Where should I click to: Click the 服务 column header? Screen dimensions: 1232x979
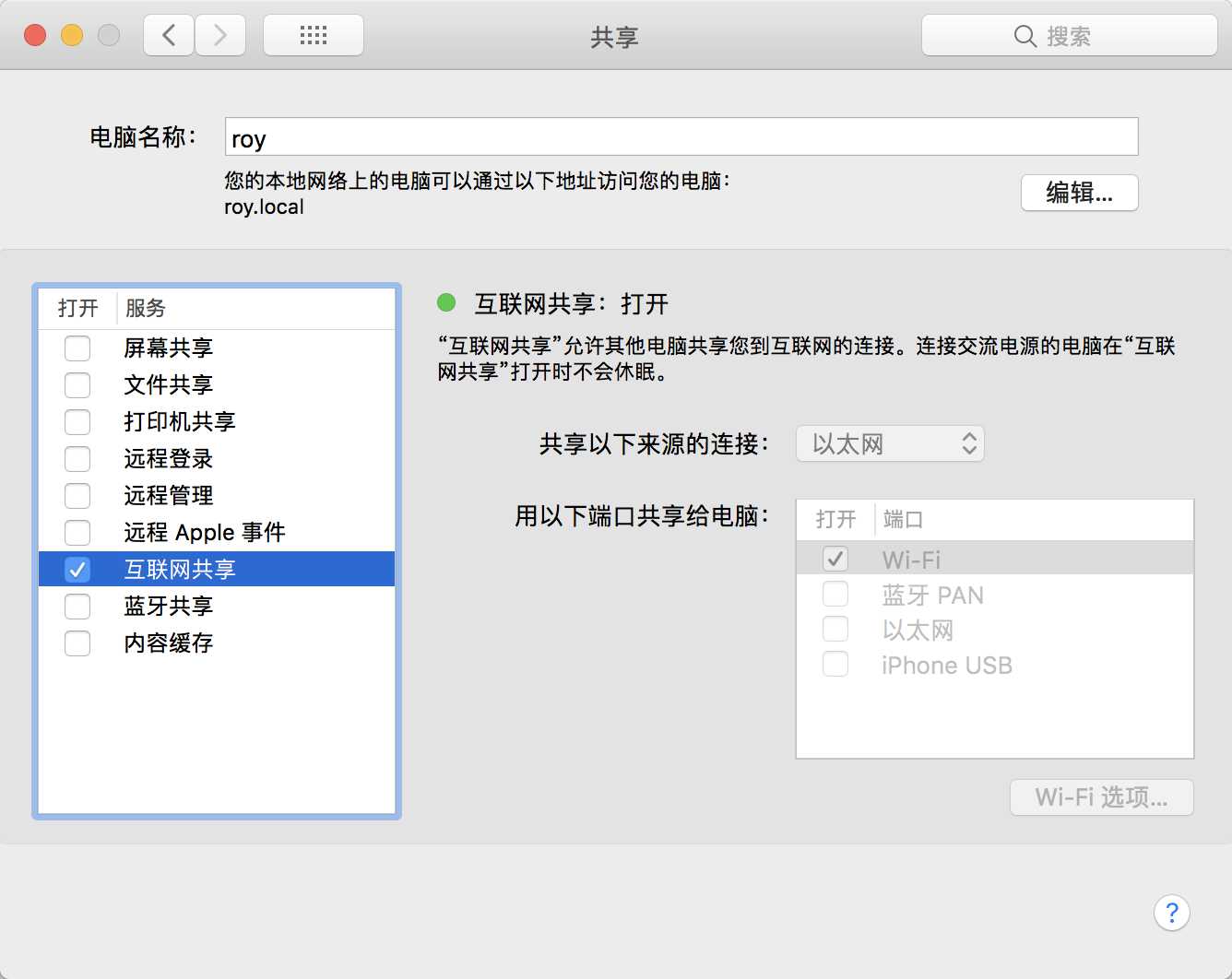(x=146, y=308)
